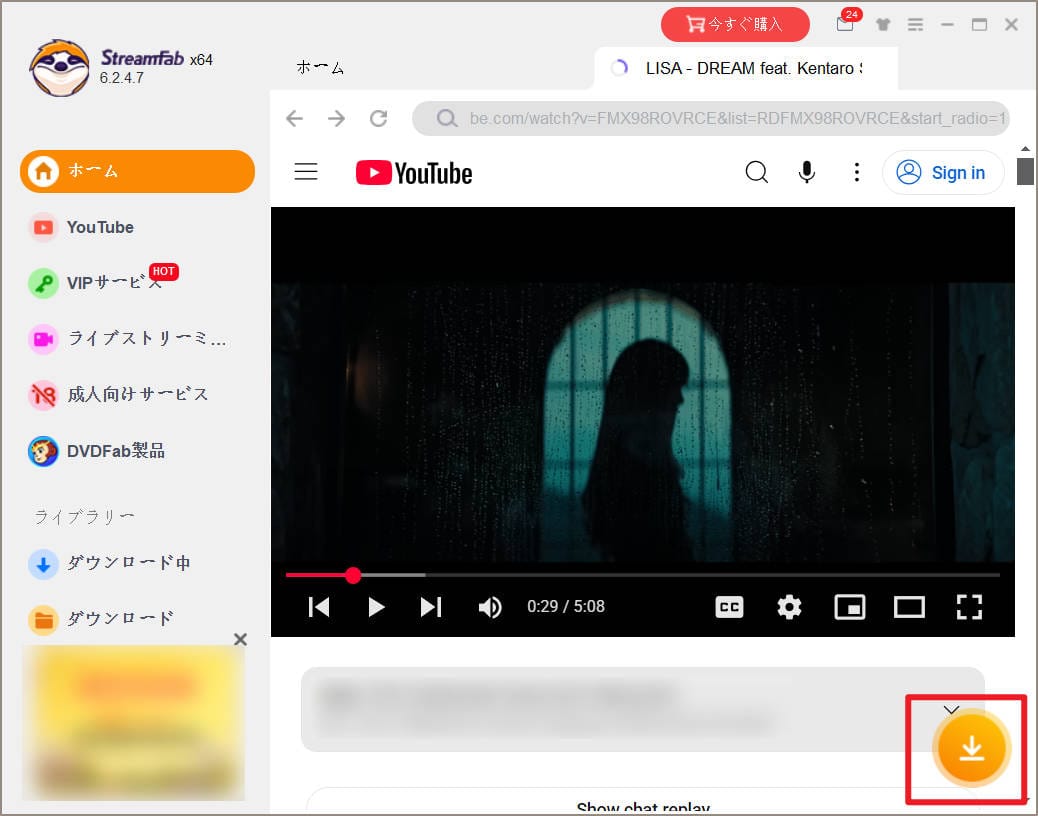
Task: Open the StreamFab hamburger settings menu
Action: pos(916,24)
